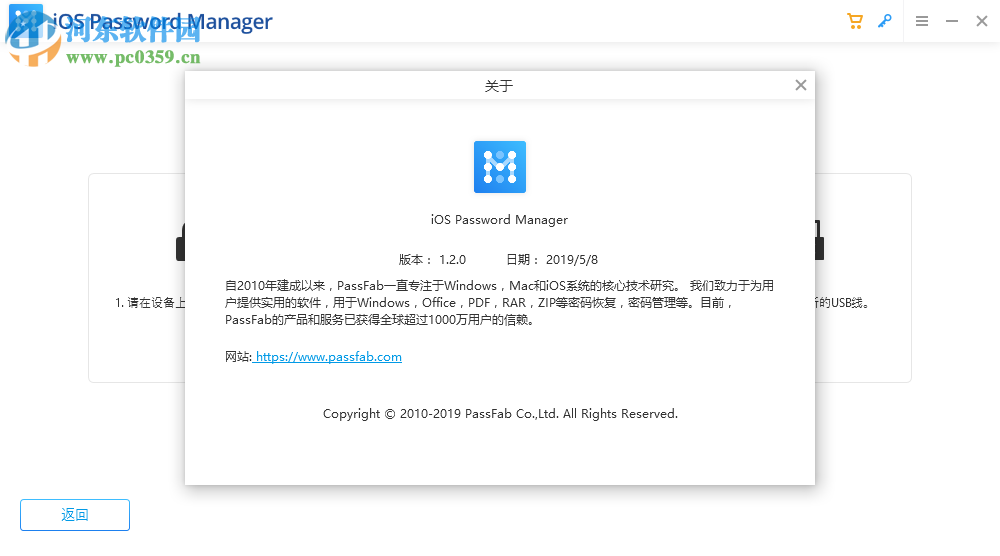Screen dimensions: 1000x556
Task: Close the main application window
Action: pos(982,21)
